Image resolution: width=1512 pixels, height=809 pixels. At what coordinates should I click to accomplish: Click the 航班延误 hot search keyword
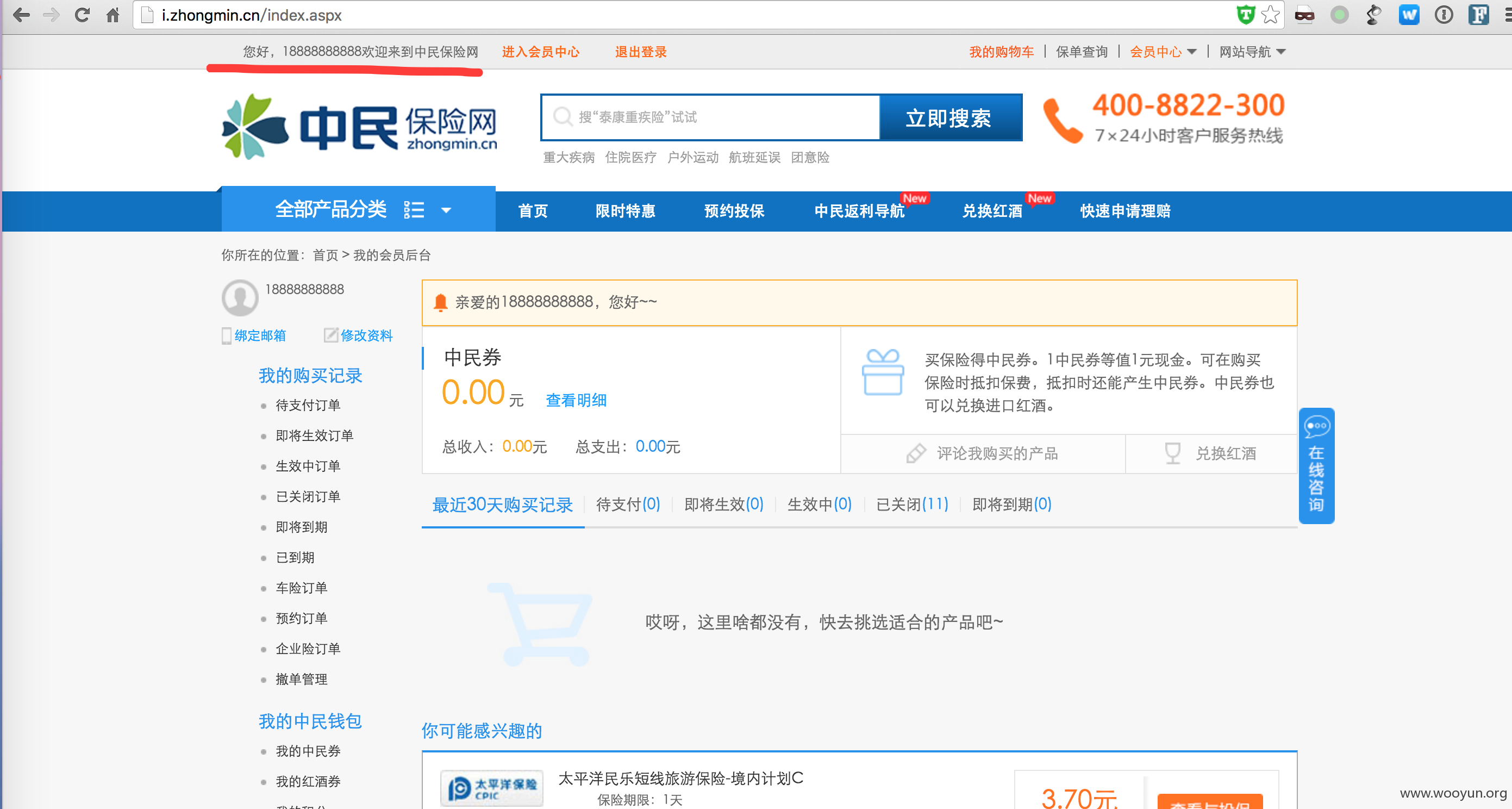tap(754, 157)
